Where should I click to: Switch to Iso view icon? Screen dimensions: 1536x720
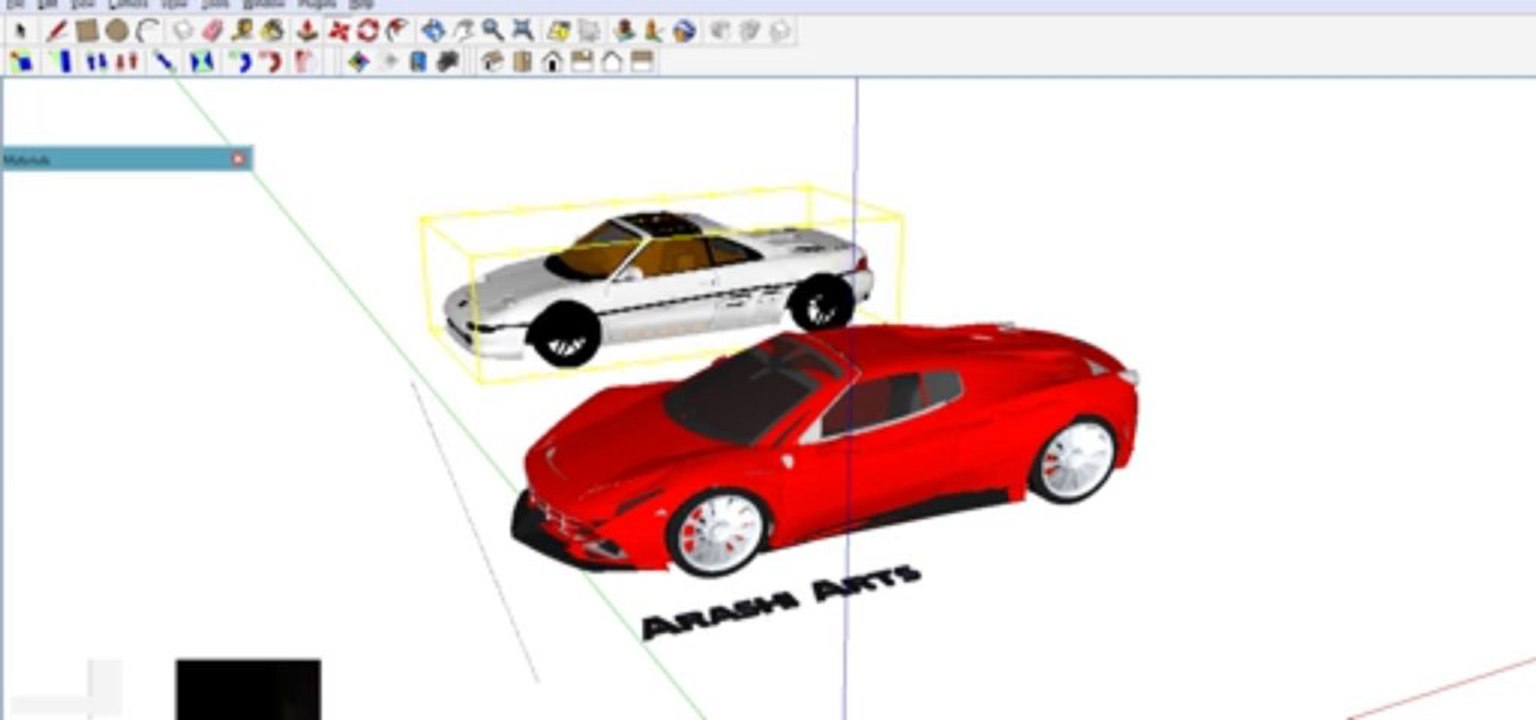pyautogui.click(x=491, y=62)
